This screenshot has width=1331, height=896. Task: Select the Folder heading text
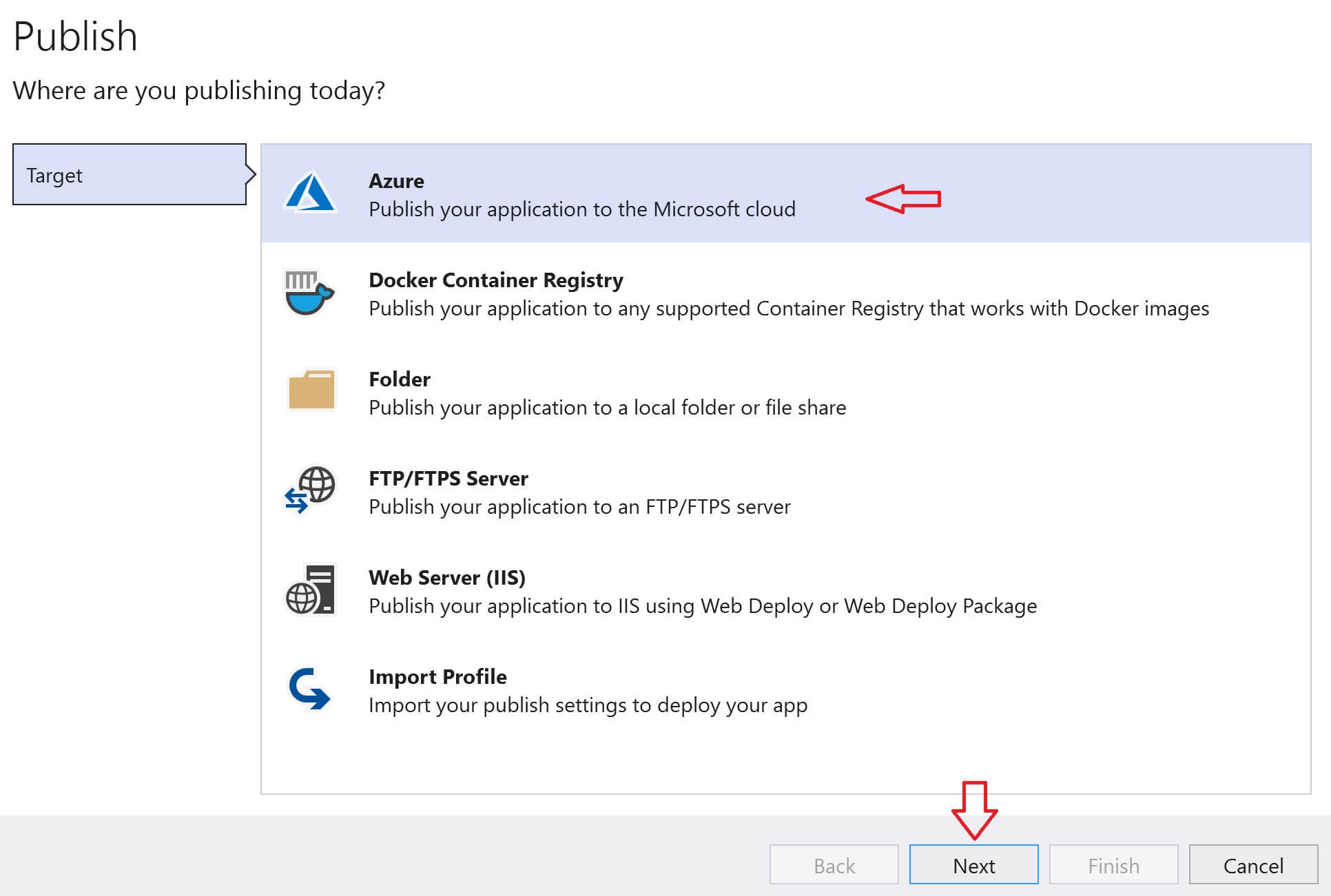pyautogui.click(x=400, y=379)
